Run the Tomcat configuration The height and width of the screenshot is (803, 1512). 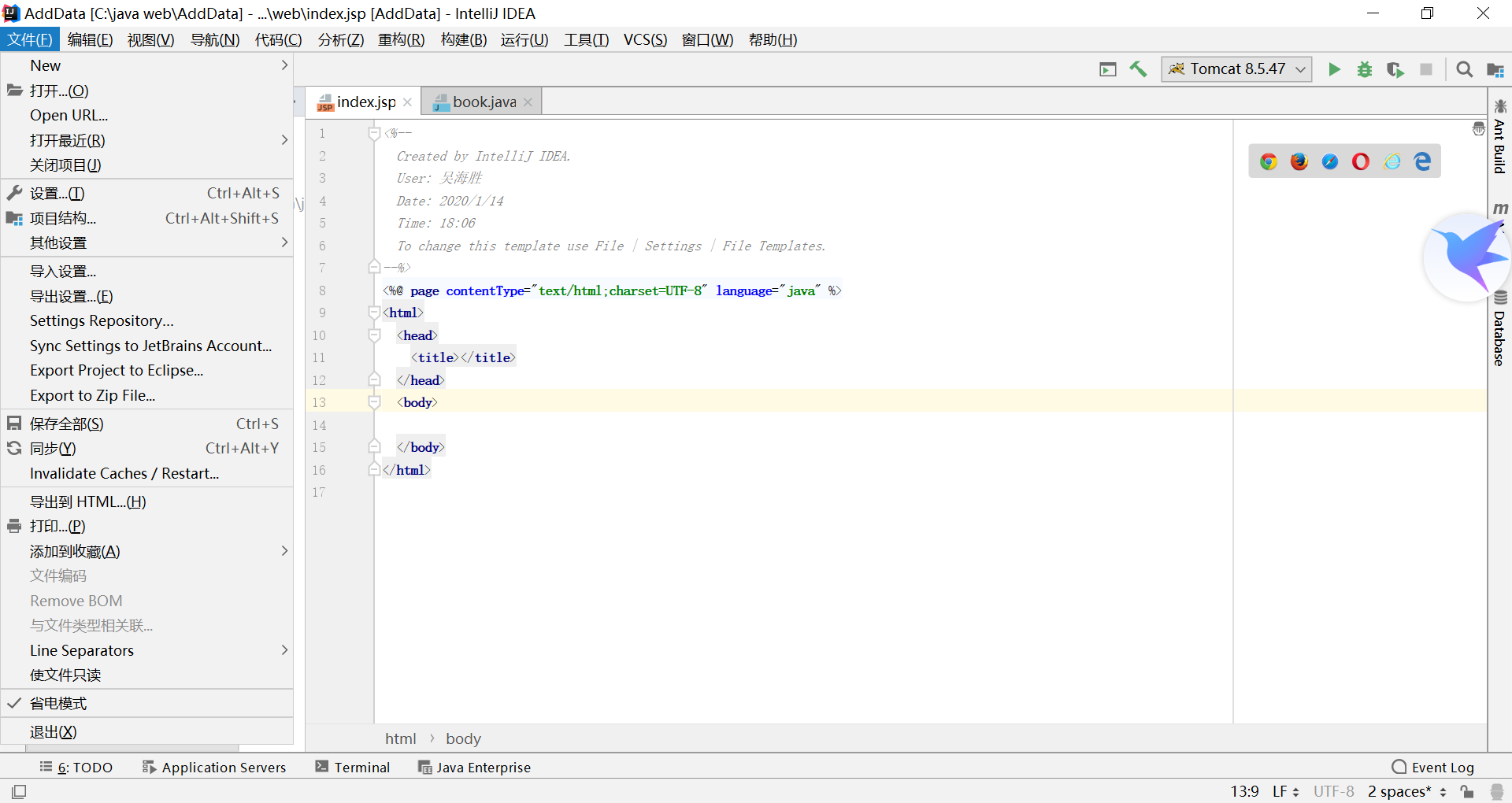point(1334,69)
